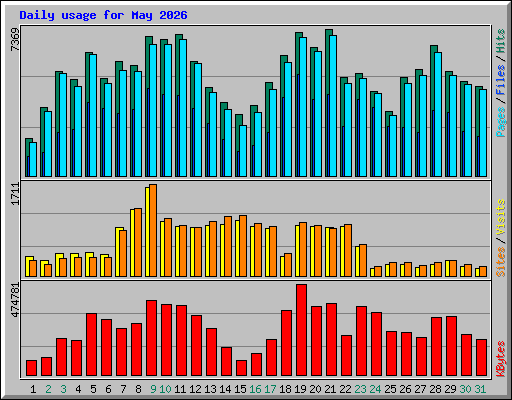Click day 21 on the x-axis

(330, 389)
